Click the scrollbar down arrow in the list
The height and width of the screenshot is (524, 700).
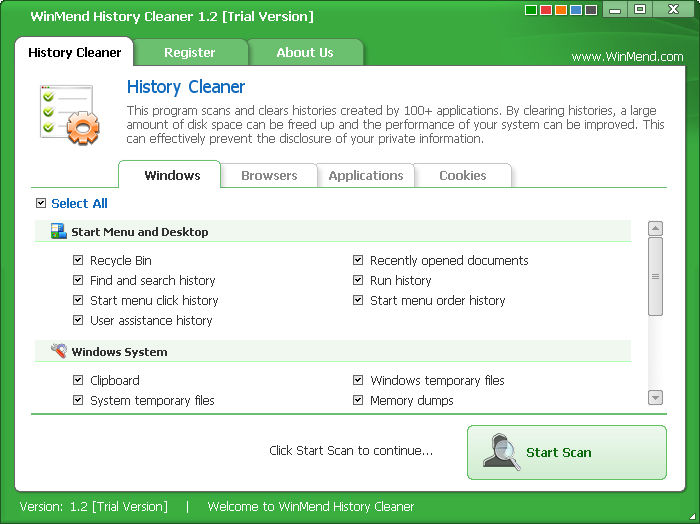656,398
